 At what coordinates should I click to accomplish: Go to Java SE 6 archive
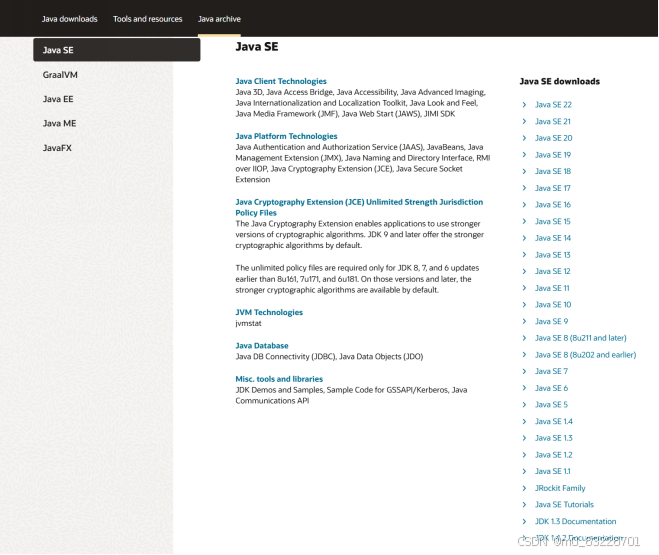click(551, 388)
